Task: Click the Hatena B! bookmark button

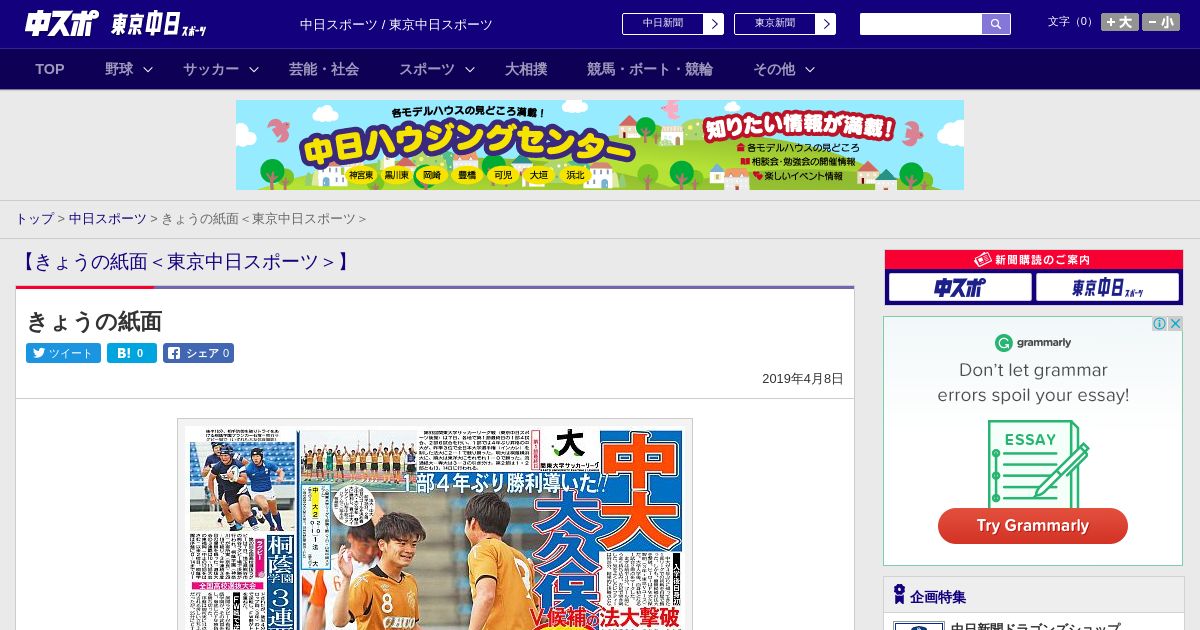Action: coord(132,353)
